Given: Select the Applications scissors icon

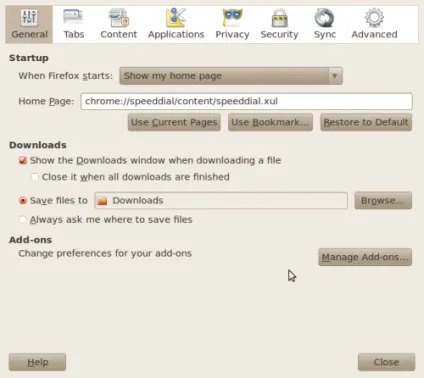Looking at the screenshot, I should point(176,17).
